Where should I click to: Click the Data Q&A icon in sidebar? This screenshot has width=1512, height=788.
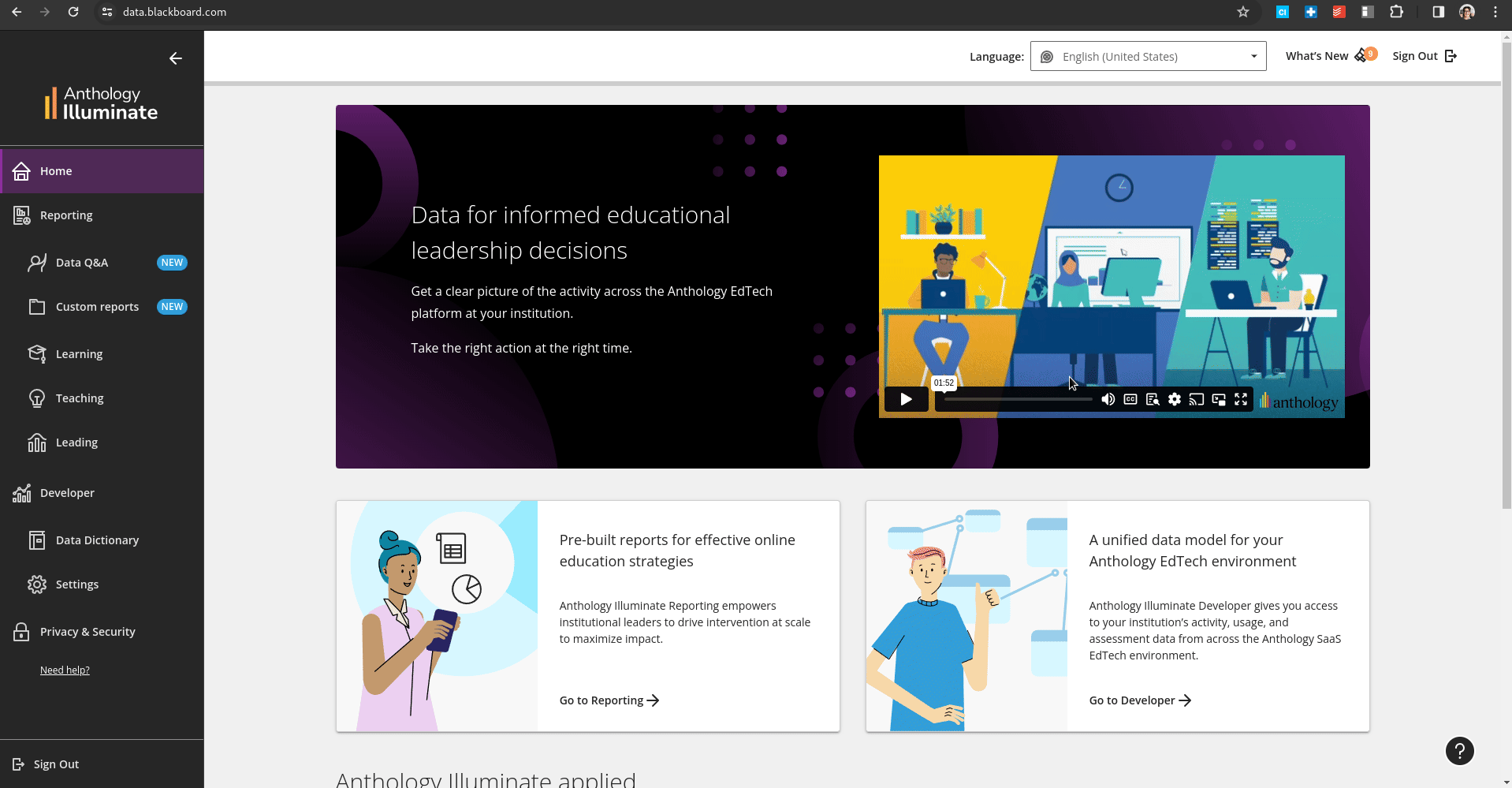(36, 263)
